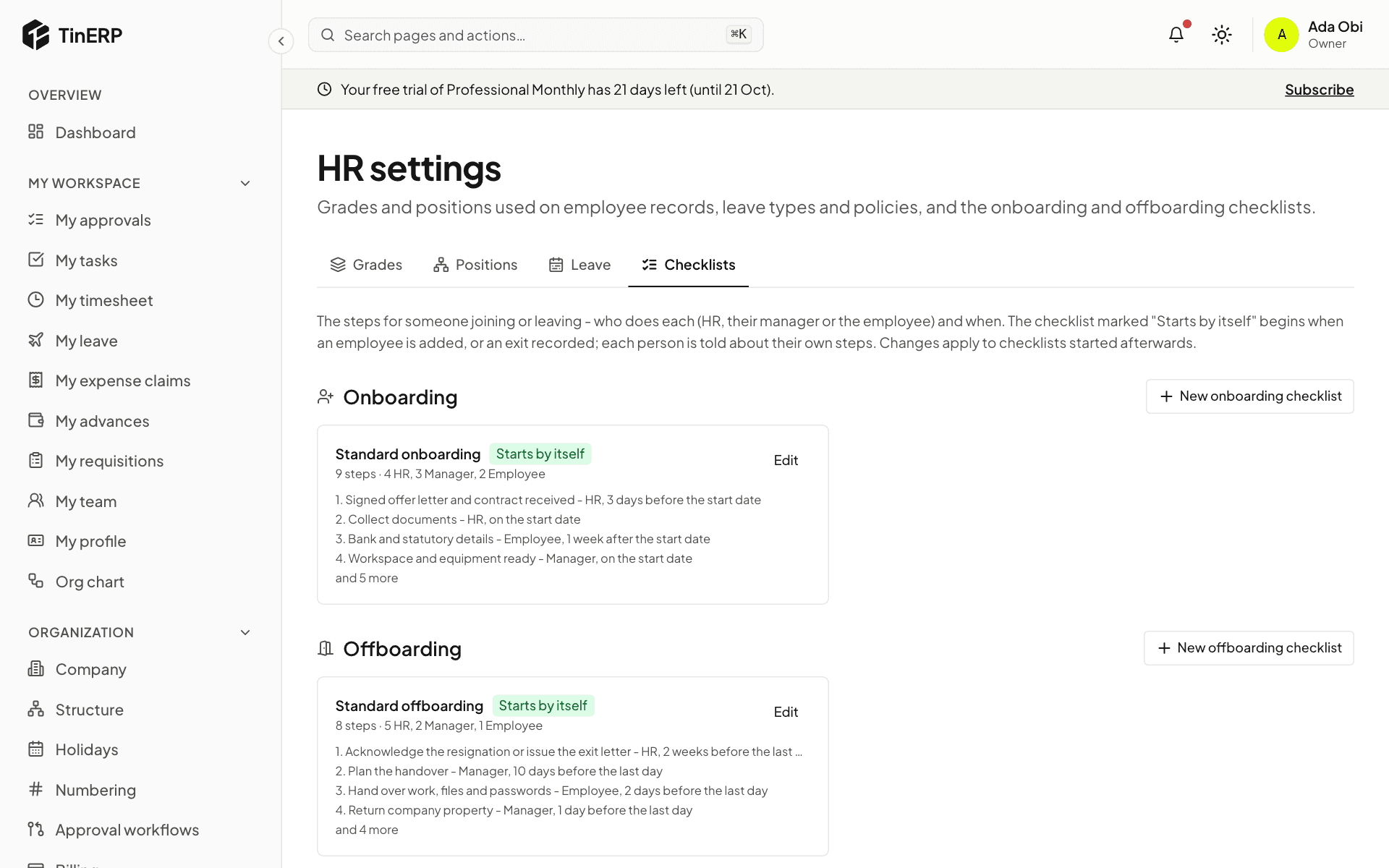Click the My tasks checkbox icon
Viewport: 1389px width, 868px height.
coord(35,260)
